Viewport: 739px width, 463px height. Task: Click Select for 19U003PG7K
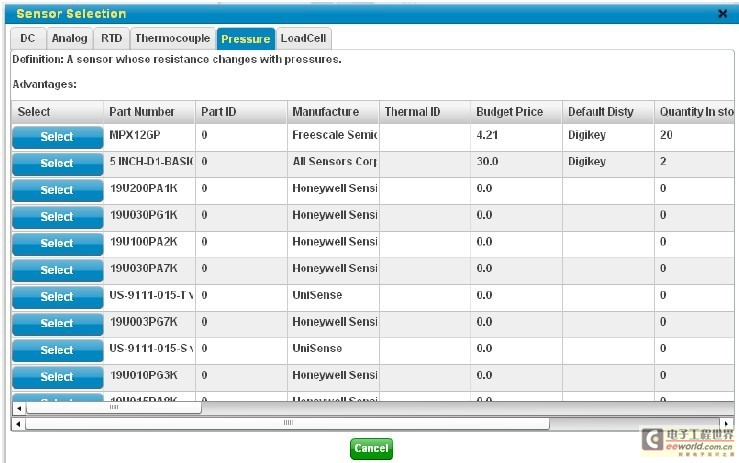[57, 323]
